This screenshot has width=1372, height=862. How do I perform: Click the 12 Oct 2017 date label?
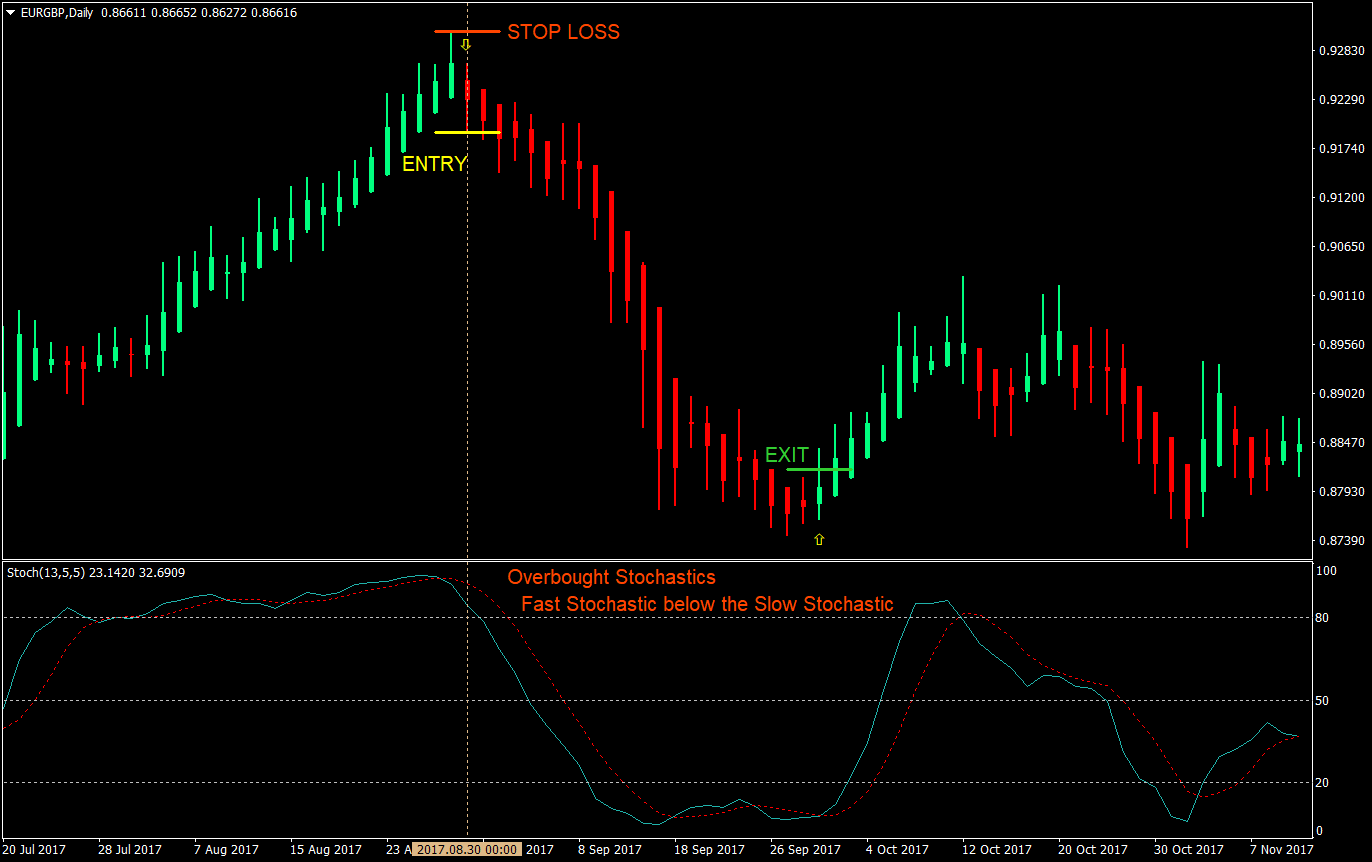point(997,849)
